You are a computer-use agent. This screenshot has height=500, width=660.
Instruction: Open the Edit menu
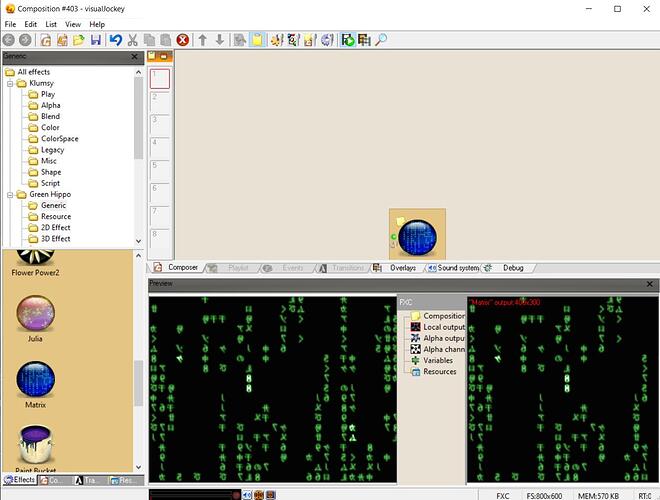(x=30, y=24)
